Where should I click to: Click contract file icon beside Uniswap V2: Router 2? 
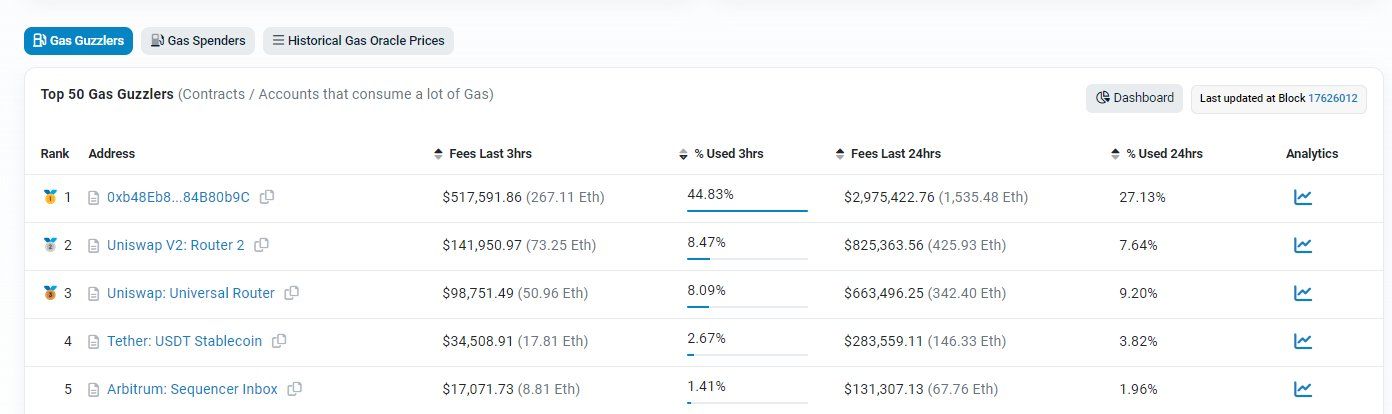coord(94,246)
